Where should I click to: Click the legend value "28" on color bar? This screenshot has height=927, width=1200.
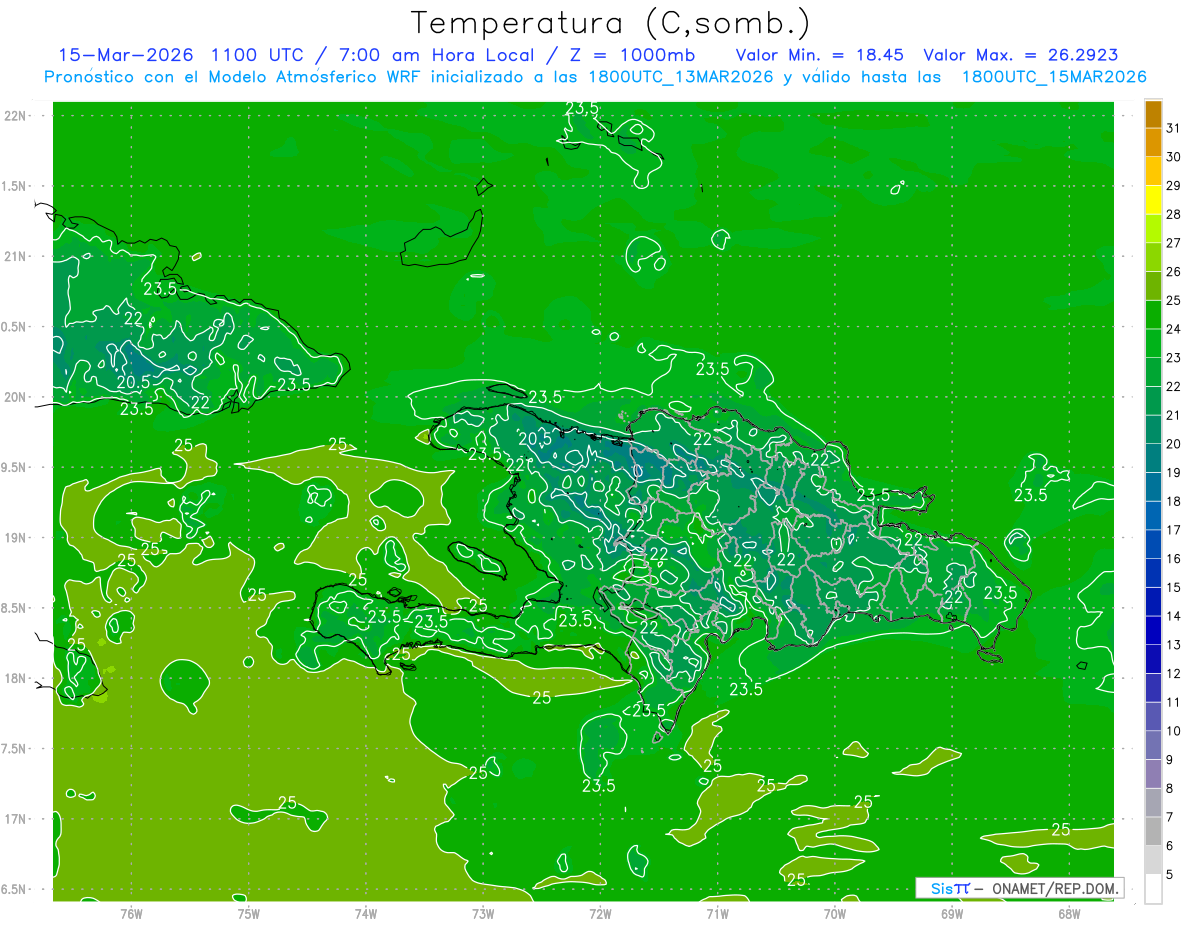[x=1173, y=214]
